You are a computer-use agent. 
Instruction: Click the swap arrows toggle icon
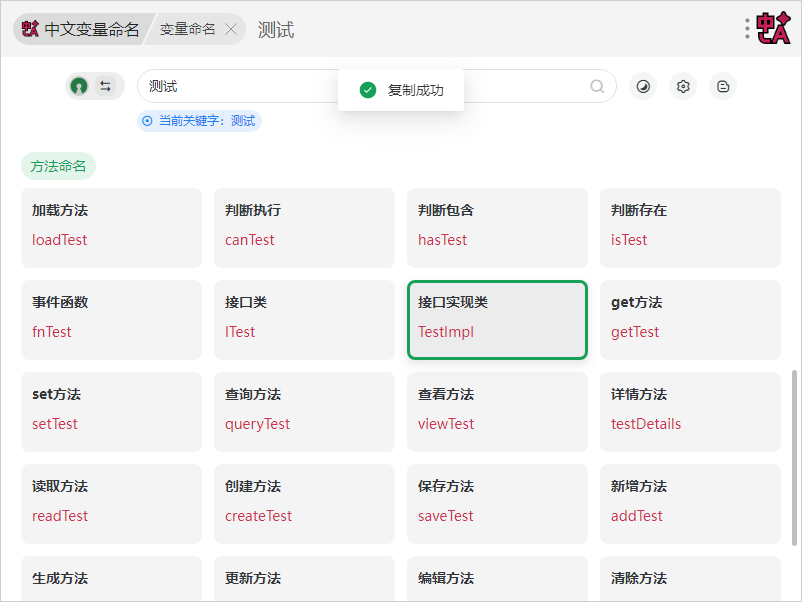point(105,86)
